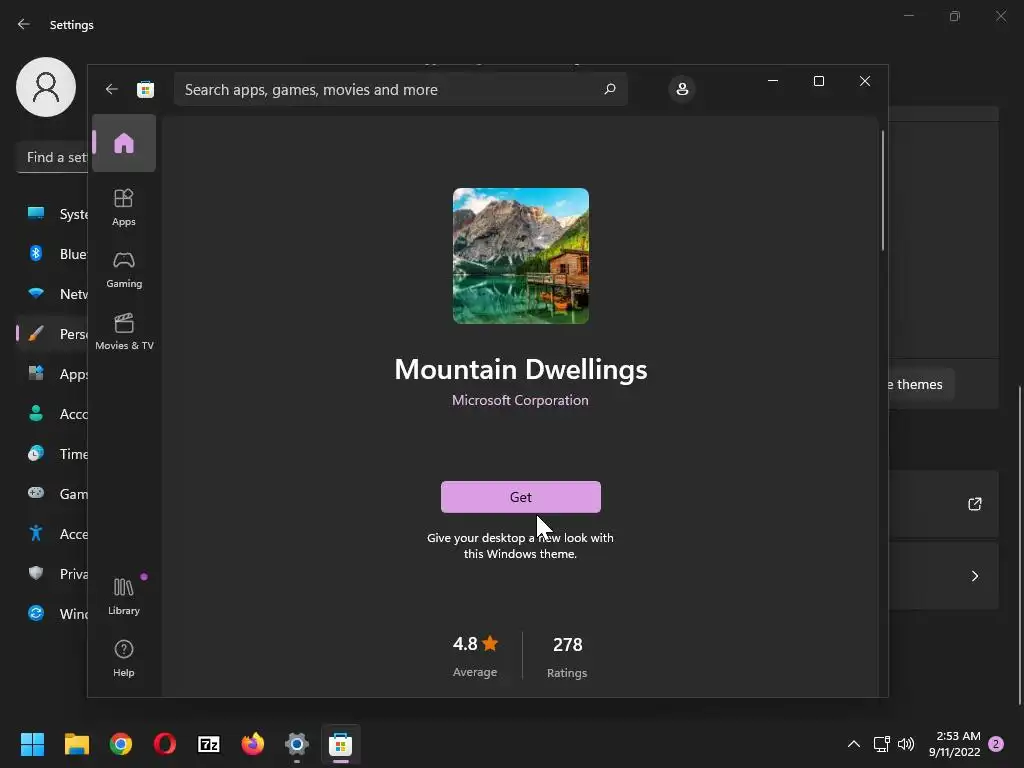Minimize the Microsoft Store window
This screenshot has height=768, width=1024.
773,81
